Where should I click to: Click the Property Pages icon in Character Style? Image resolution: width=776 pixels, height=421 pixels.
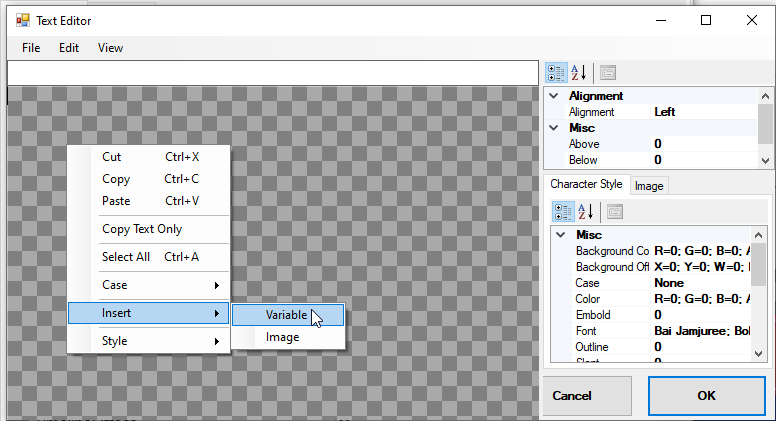(x=614, y=211)
